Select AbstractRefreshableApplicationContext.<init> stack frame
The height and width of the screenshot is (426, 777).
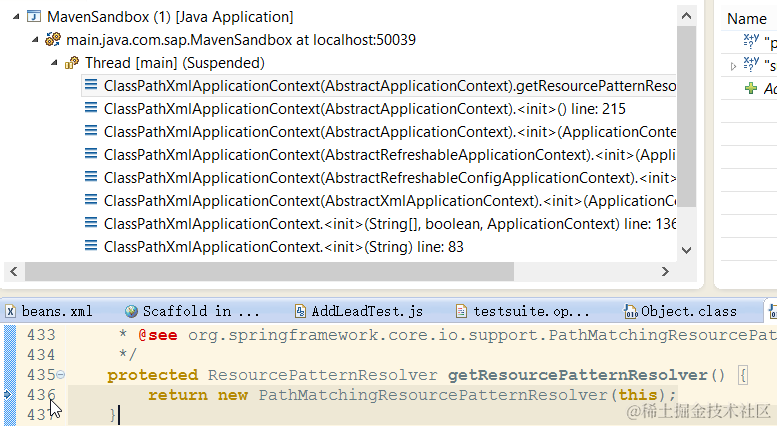click(x=389, y=155)
